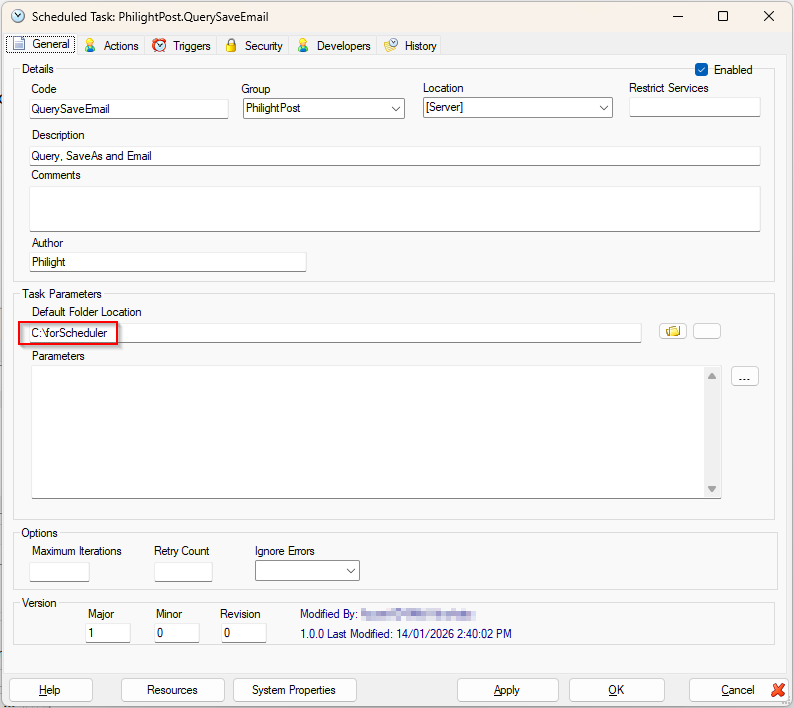Click the Code field containing QuerySaveEmail

[x=129, y=109]
